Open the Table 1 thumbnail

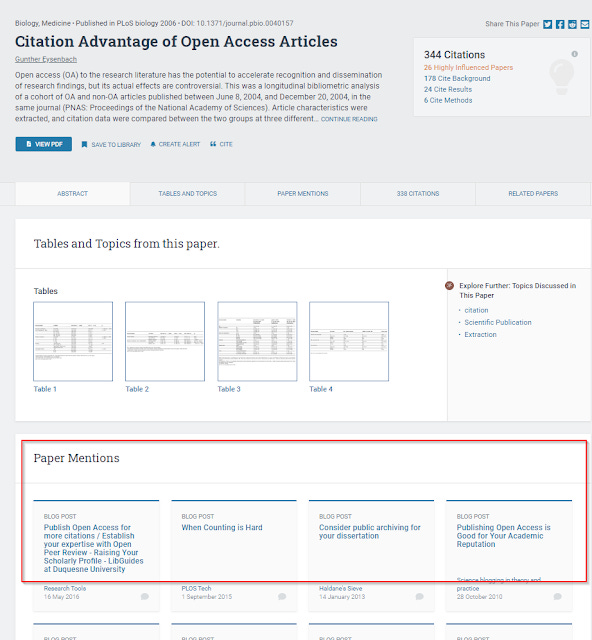click(73, 341)
